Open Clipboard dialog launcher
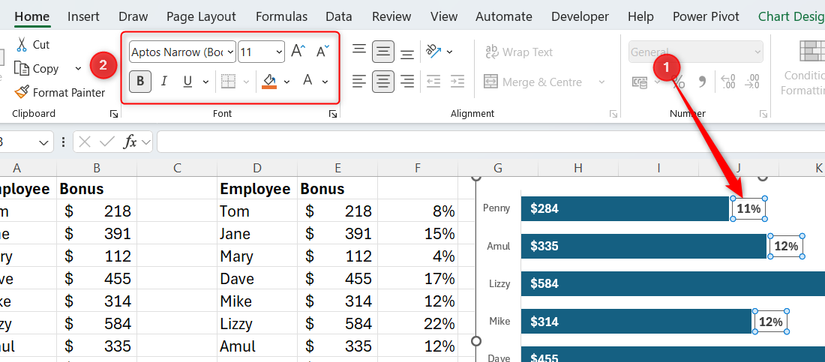825x362 pixels. point(114,114)
